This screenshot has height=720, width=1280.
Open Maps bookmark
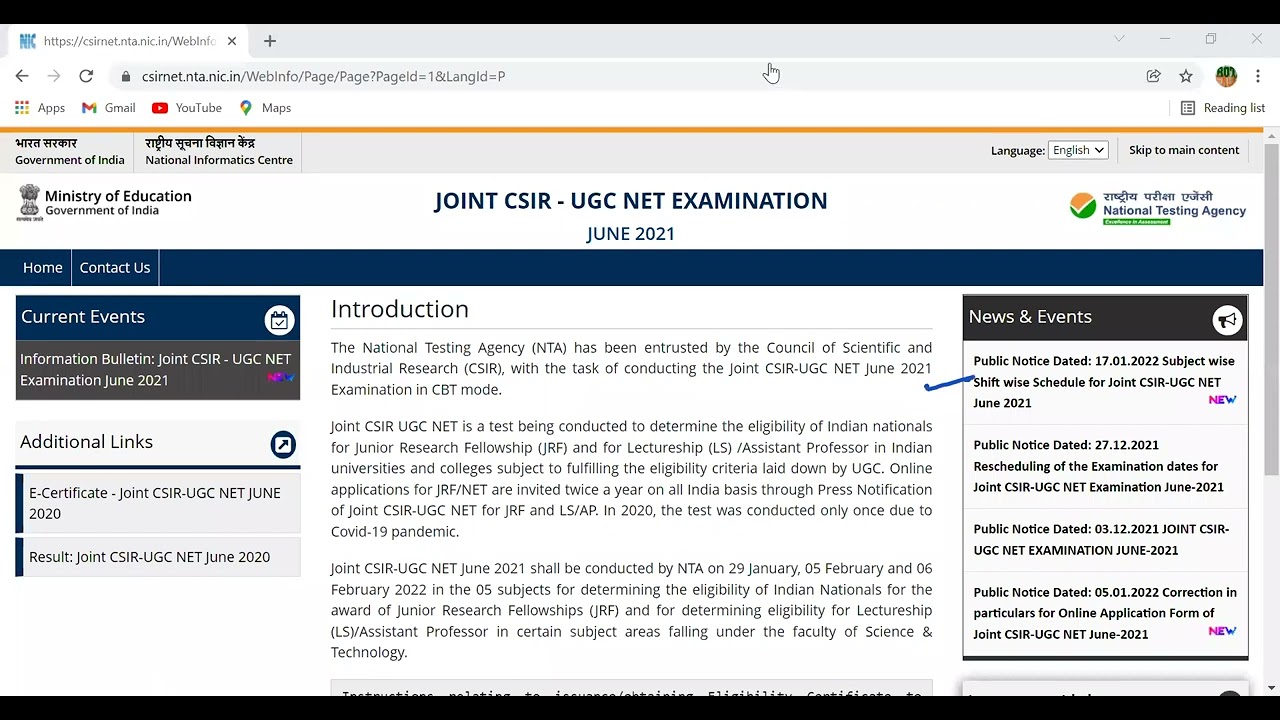click(265, 108)
